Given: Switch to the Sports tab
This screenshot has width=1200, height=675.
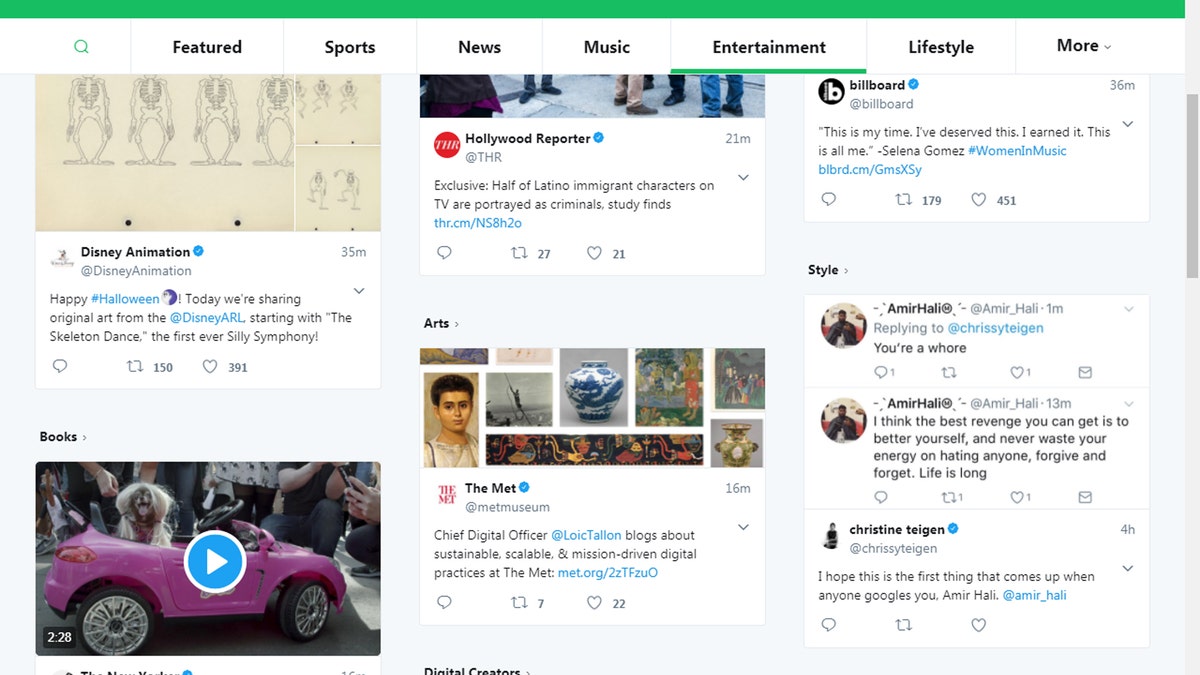Looking at the screenshot, I should (350, 47).
